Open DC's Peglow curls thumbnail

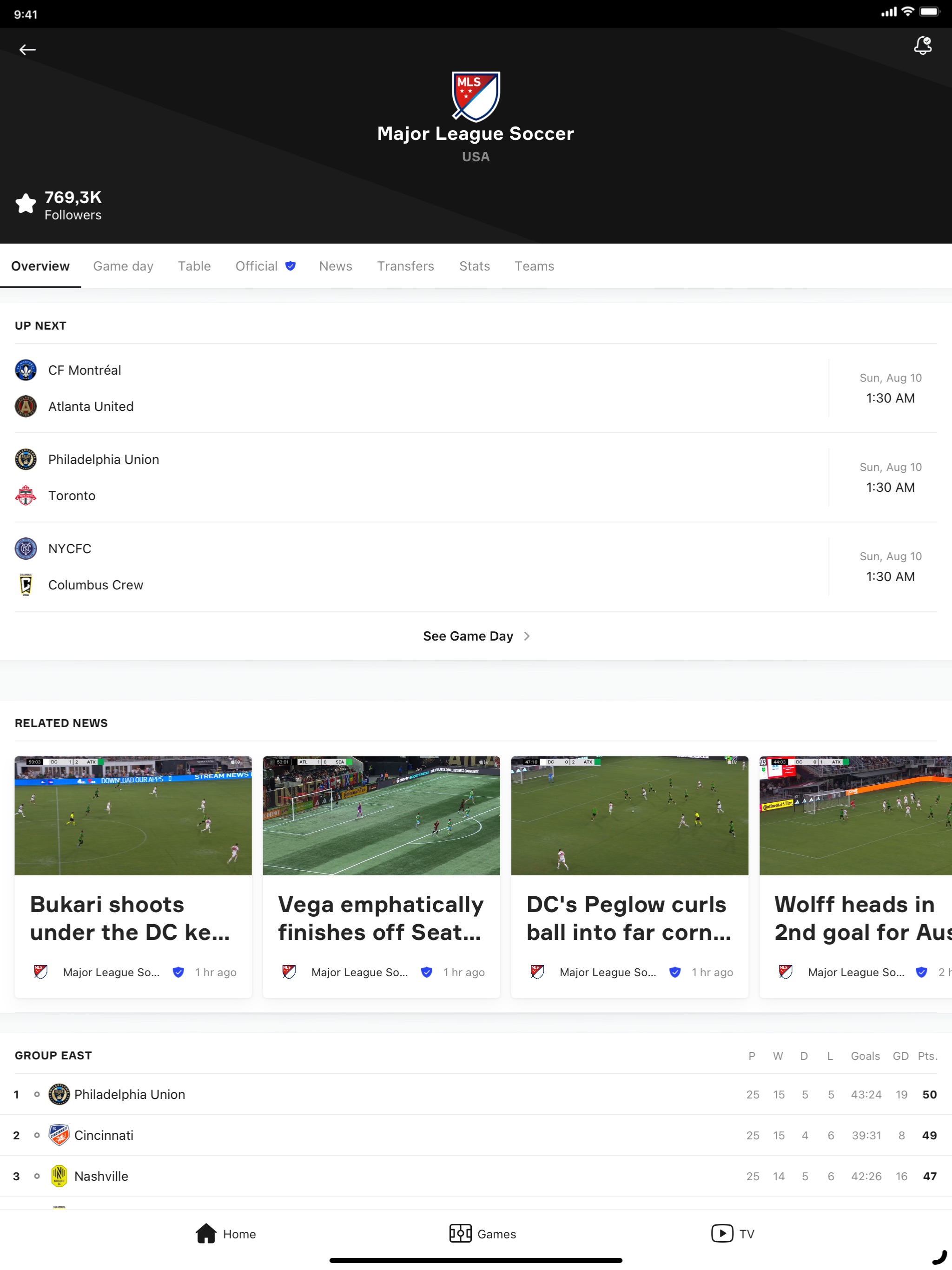[630, 815]
